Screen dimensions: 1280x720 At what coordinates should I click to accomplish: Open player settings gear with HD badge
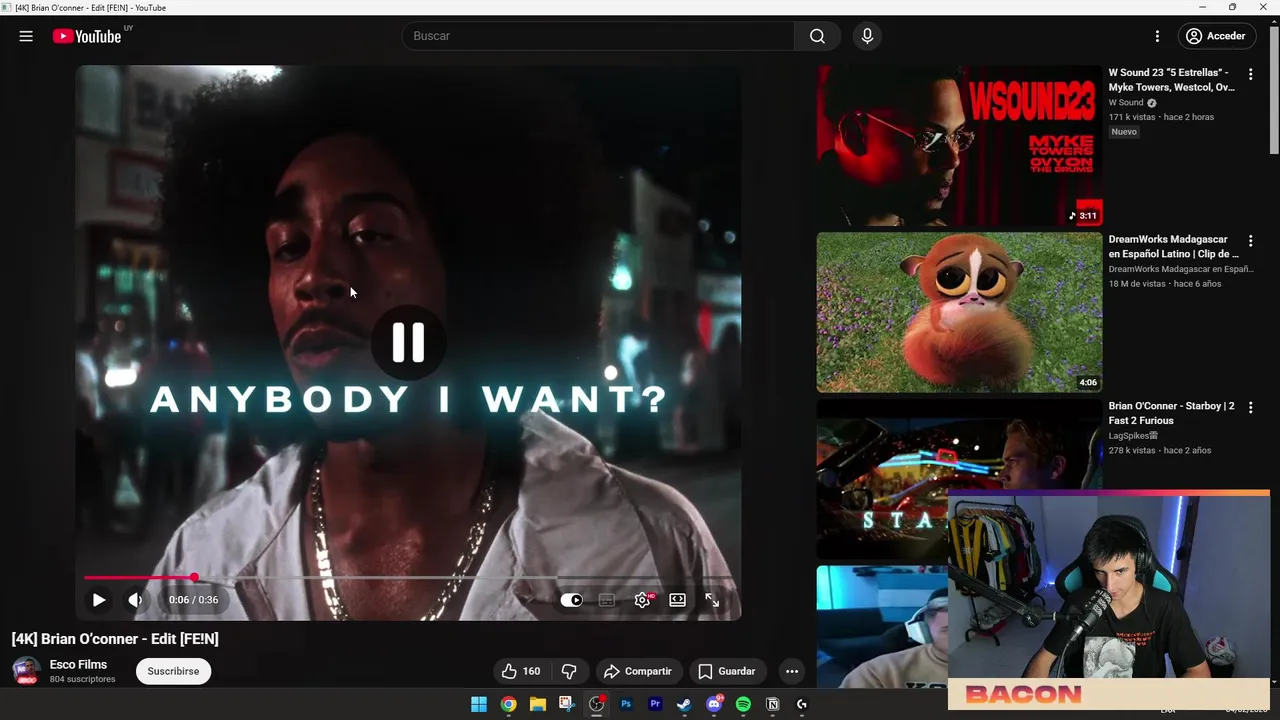[x=643, y=600]
